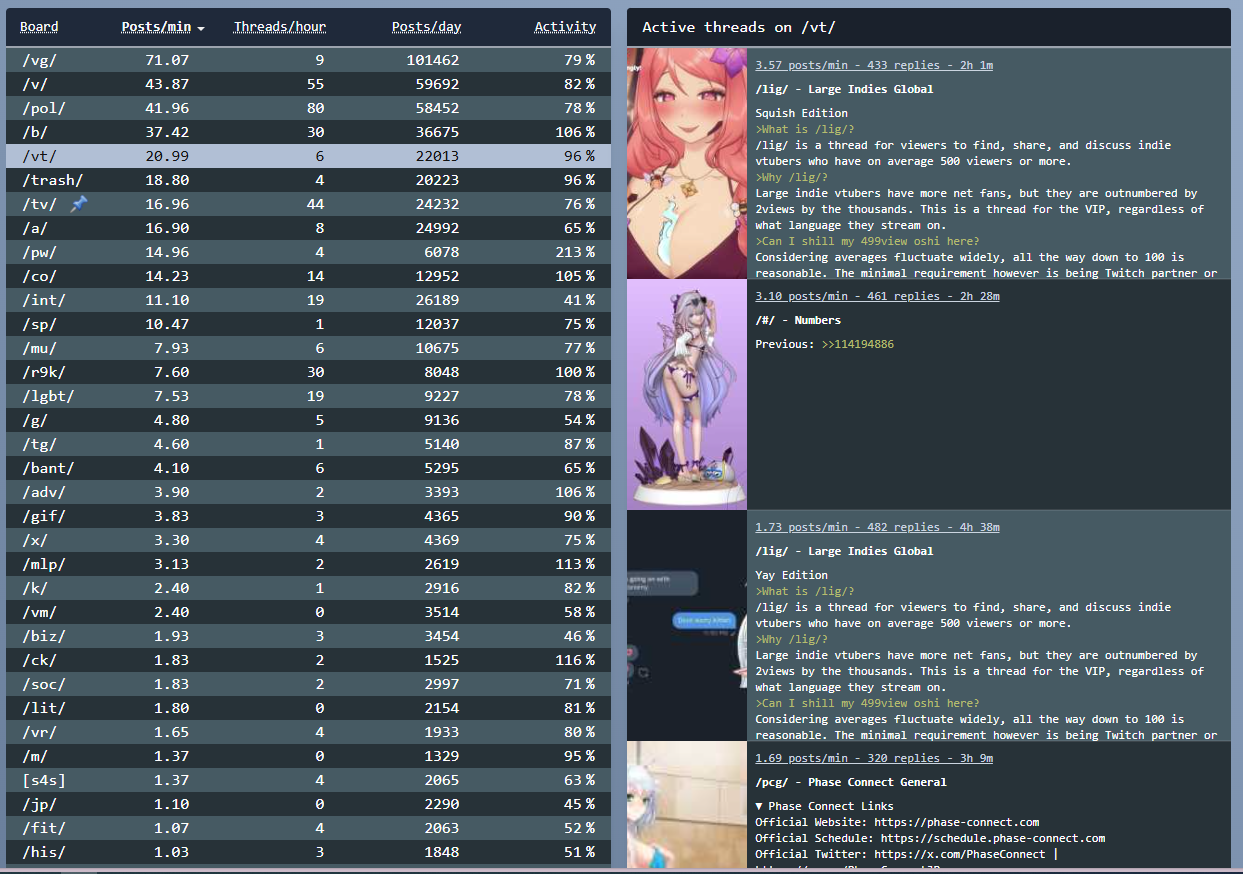Image resolution: width=1243 pixels, height=874 pixels.
Task: Select the /mlp/ board row
Action: coord(308,564)
